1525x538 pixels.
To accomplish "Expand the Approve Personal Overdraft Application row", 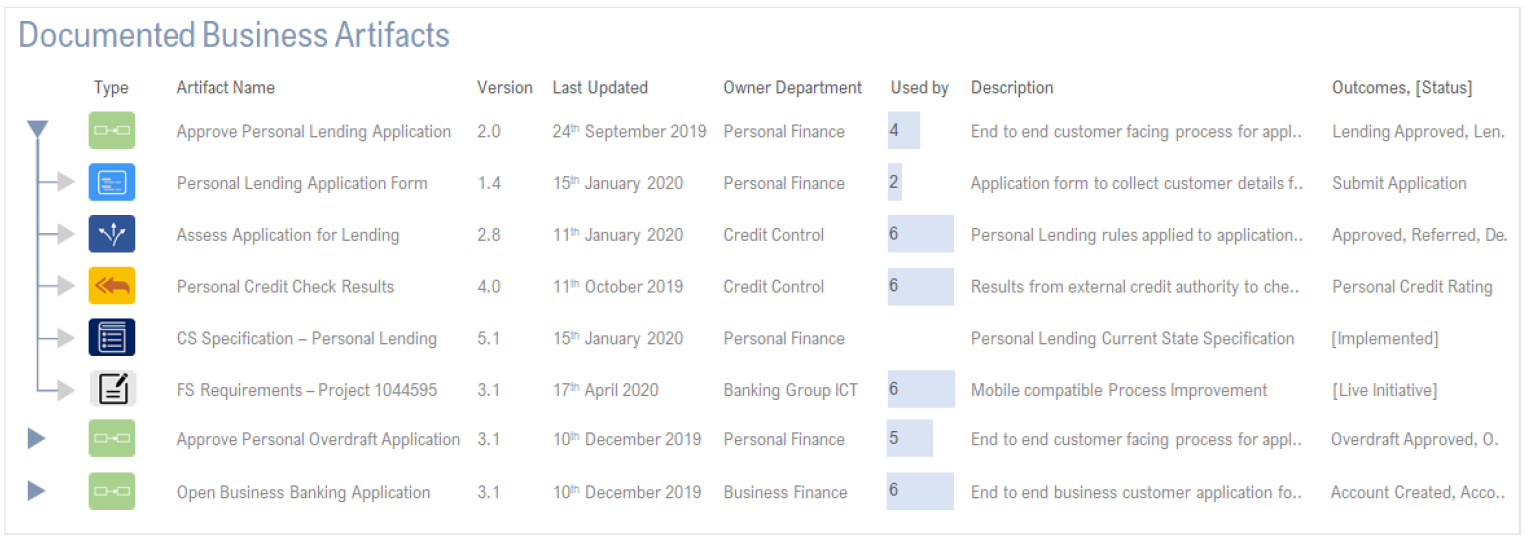I will tap(36, 438).
